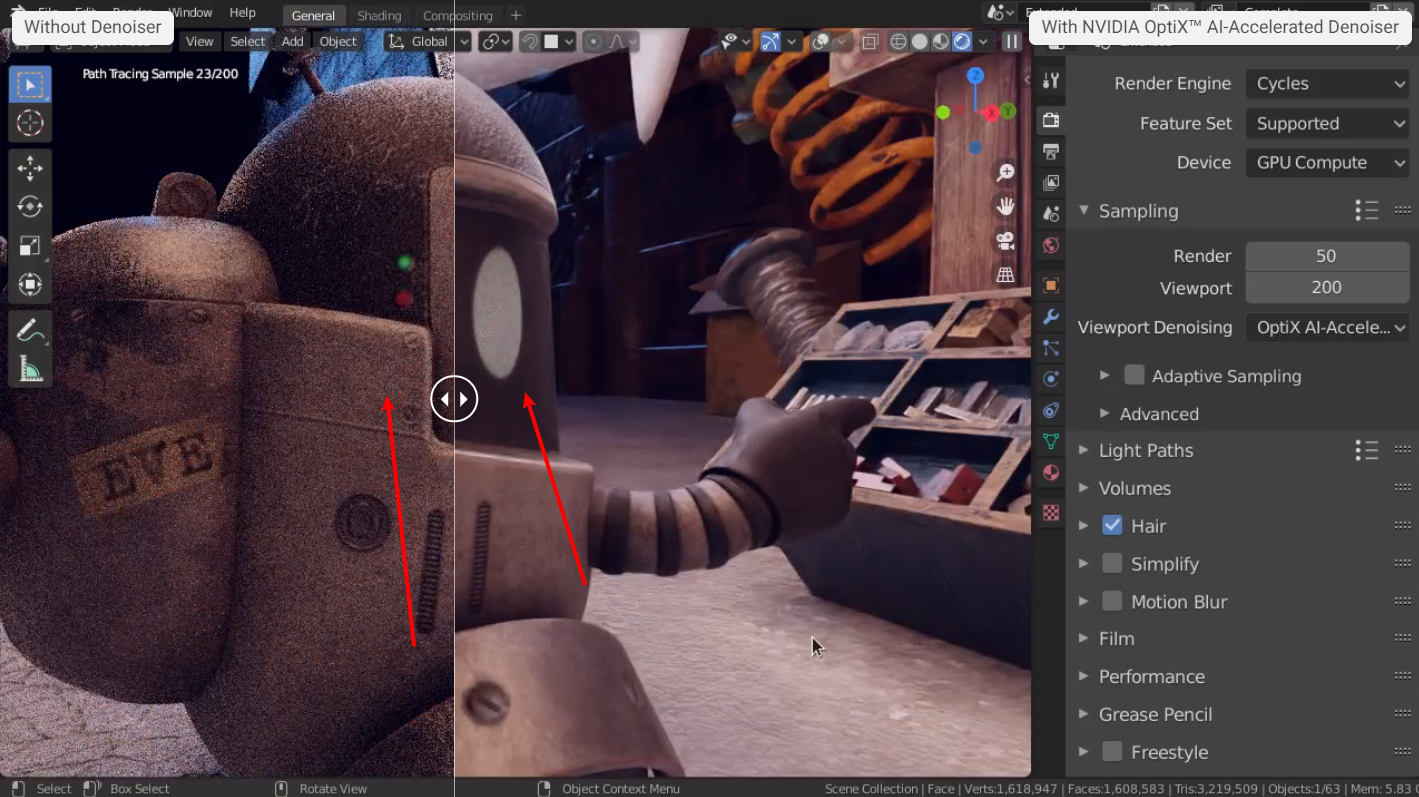Switch perspective/orthographic with grid icon

[x=1005, y=274]
